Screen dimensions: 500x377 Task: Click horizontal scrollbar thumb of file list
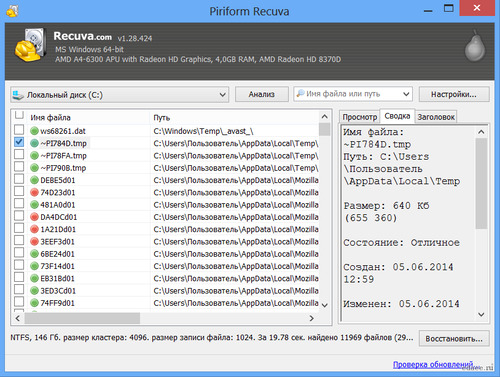coord(82,318)
